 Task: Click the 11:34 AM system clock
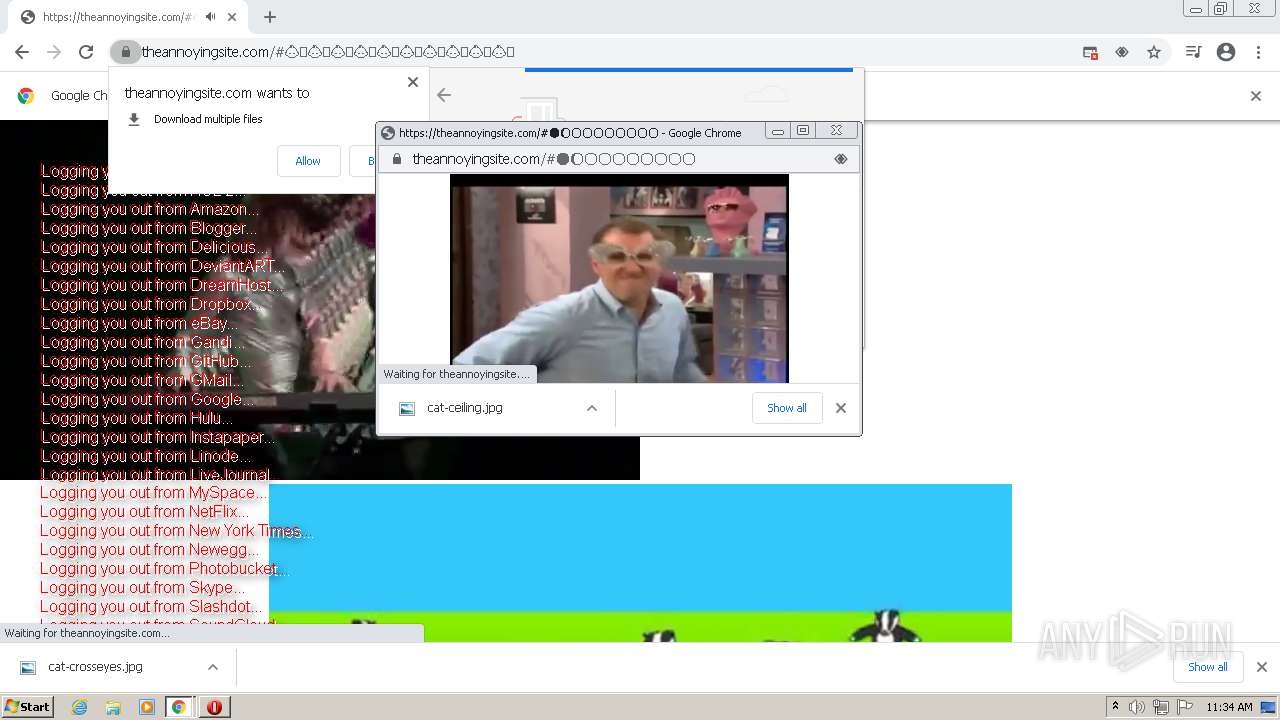pyautogui.click(x=1229, y=707)
